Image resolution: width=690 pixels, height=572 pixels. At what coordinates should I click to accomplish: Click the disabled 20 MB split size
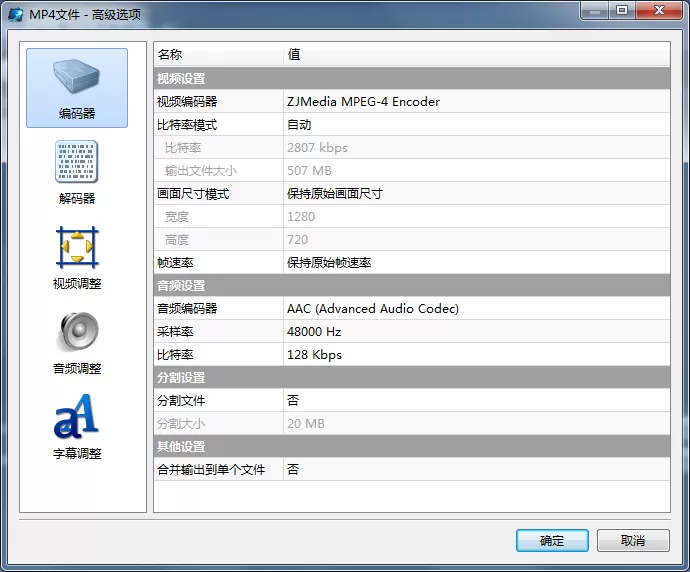coord(306,424)
